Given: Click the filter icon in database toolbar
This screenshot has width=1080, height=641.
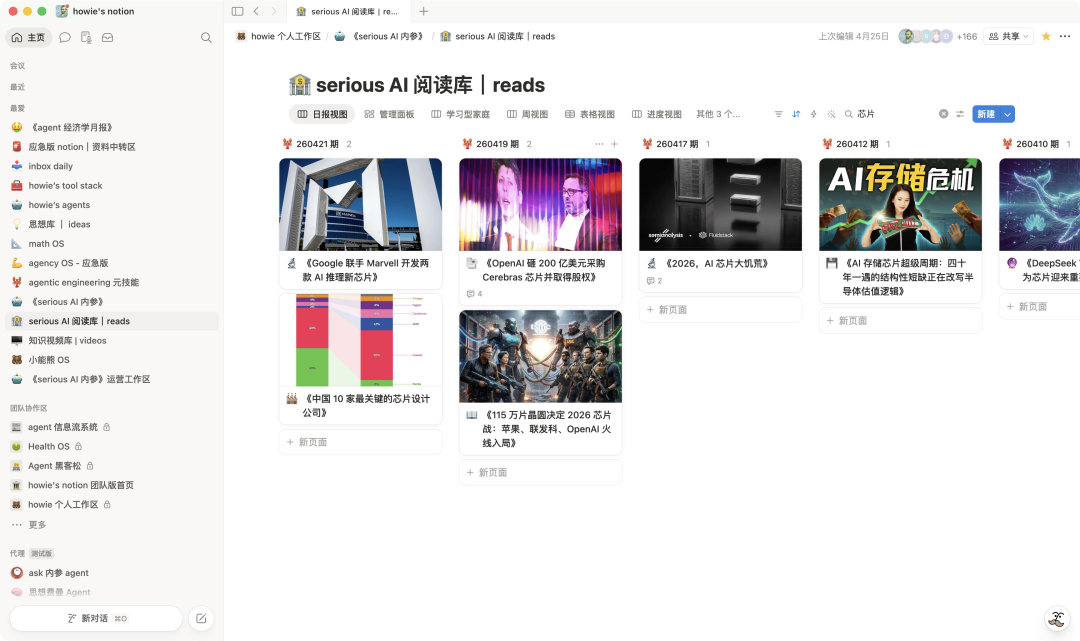Looking at the screenshot, I should tap(778, 114).
